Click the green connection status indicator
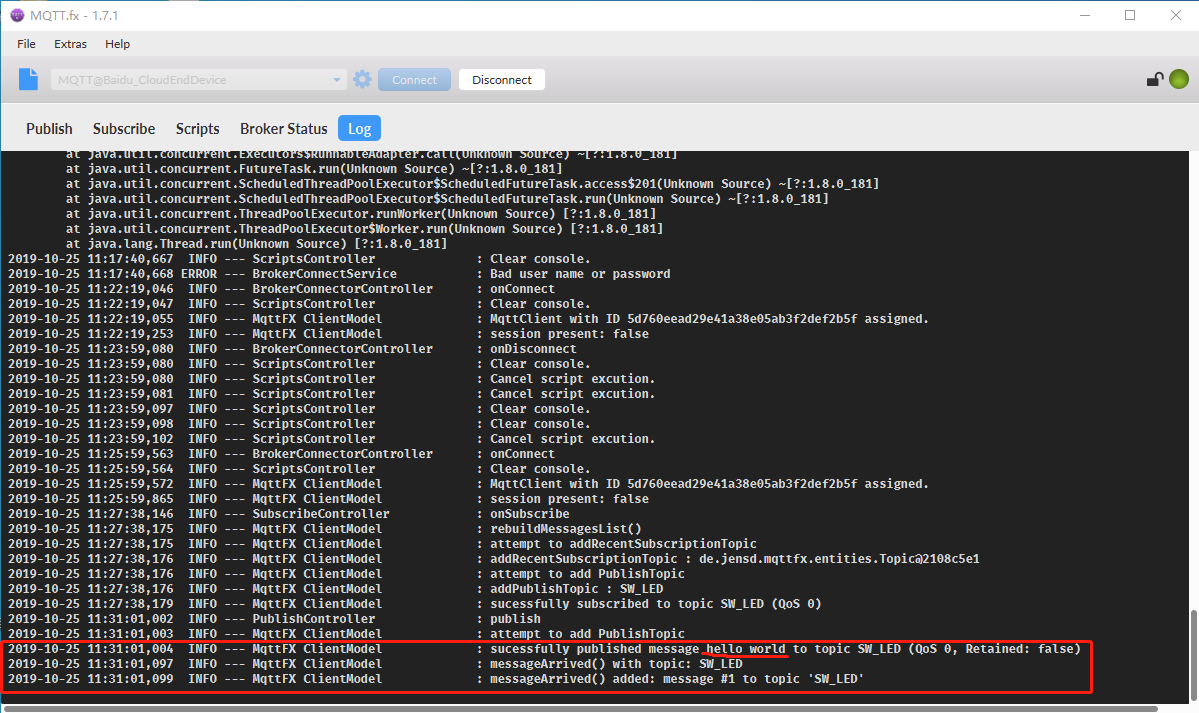1199x713 pixels. click(x=1179, y=79)
